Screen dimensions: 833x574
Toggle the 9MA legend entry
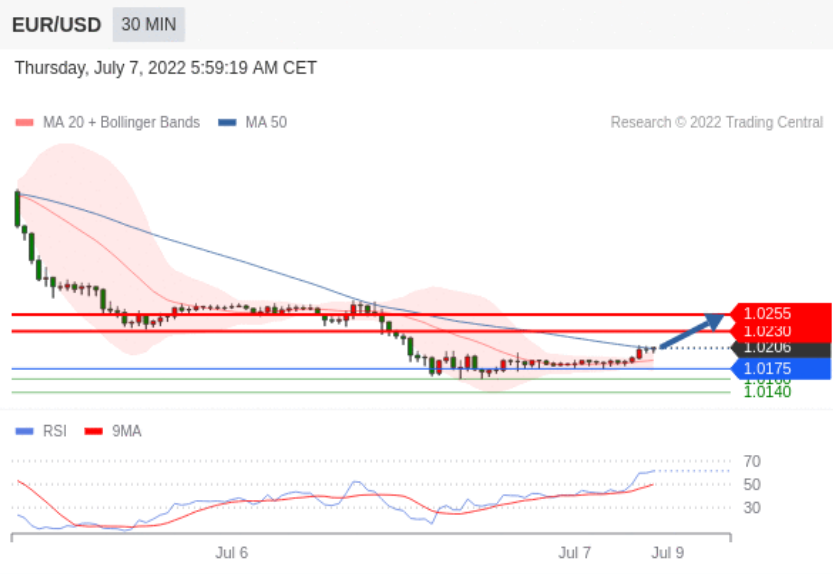tap(113, 431)
